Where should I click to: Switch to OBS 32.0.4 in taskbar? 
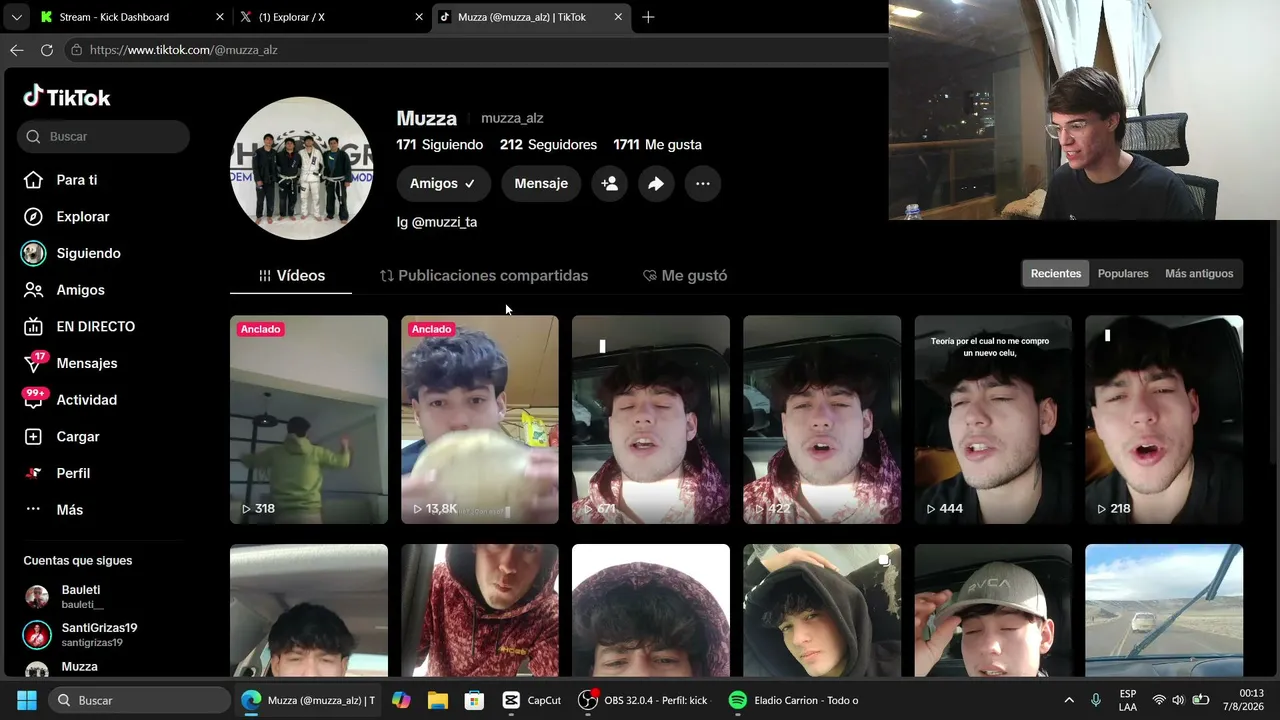(644, 700)
